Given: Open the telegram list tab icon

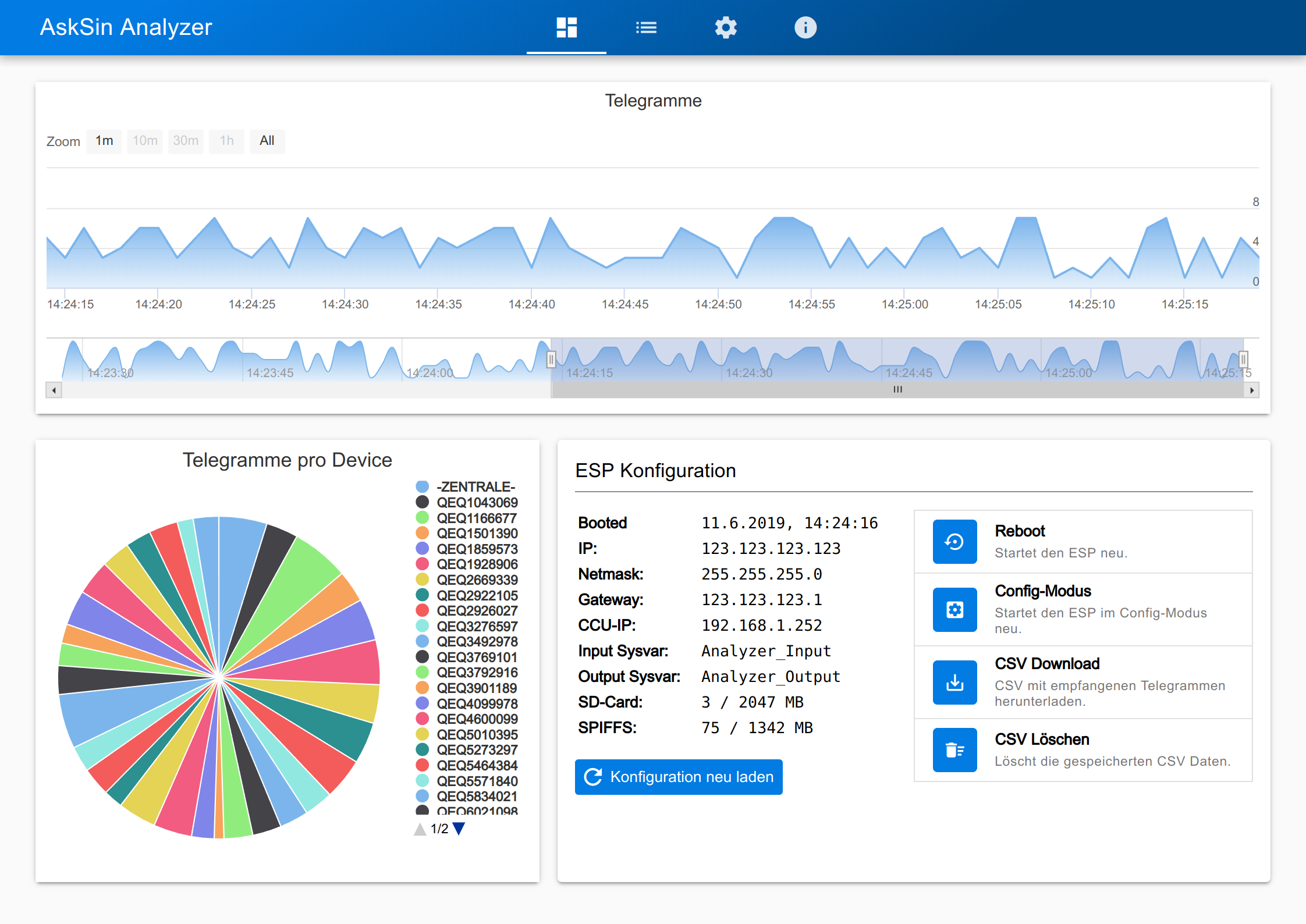Looking at the screenshot, I should click(646, 27).
